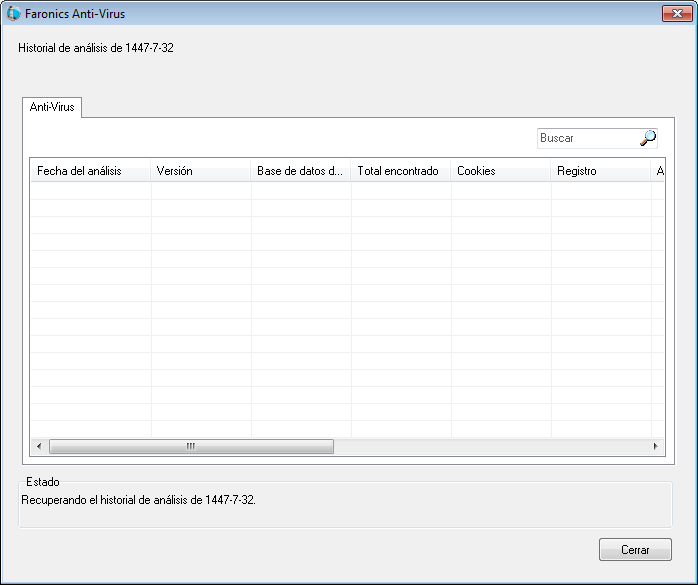
Task: Click the partially visible header after Registro
Action: point(659,171)
